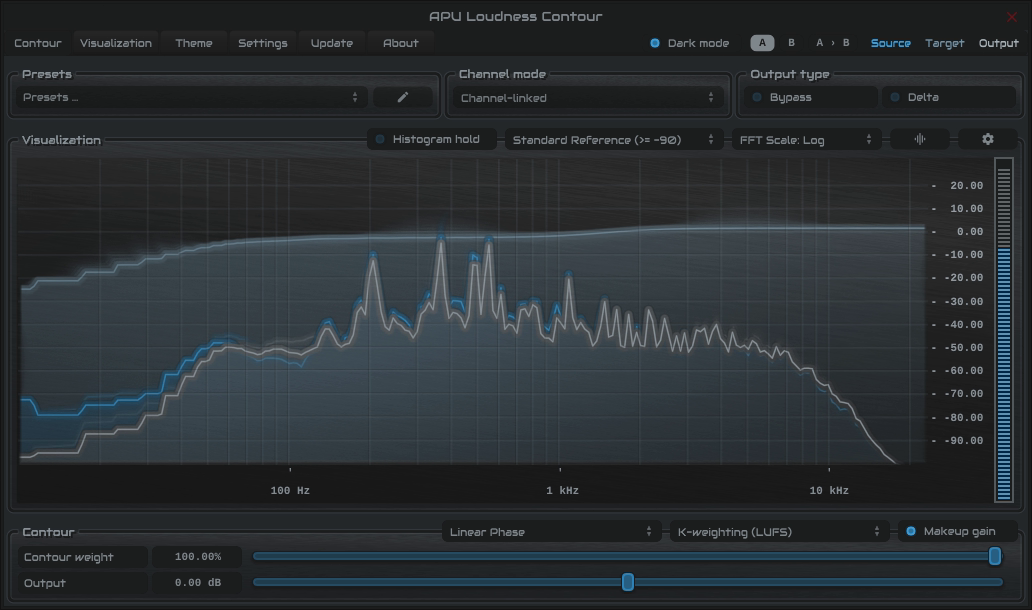Open the Settings tab
Screen dimensions: 1032x610
263,43
